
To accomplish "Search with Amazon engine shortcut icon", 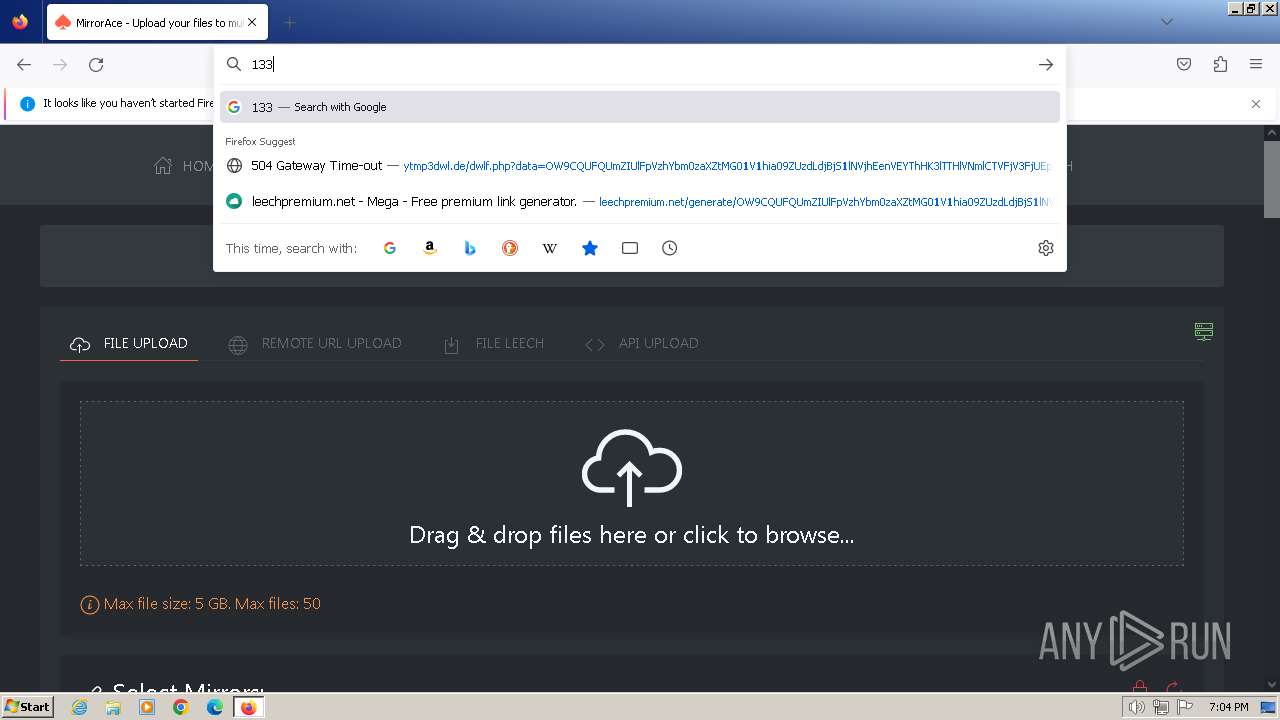I will (430, 248).
